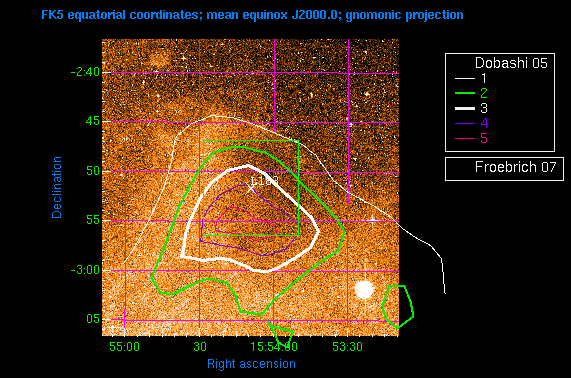Click the large bright star in the image

[364, 290]
